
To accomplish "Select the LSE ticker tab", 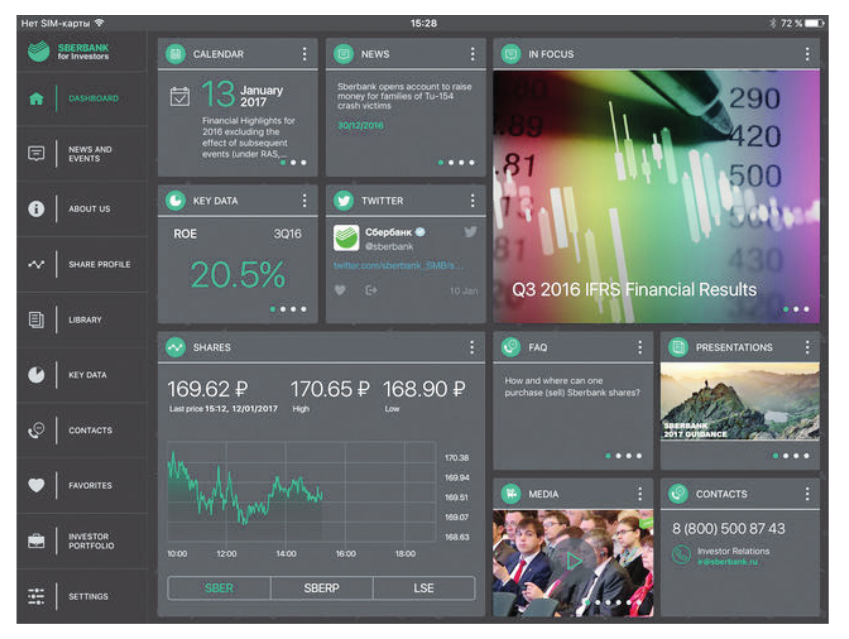I will (424, 588).
